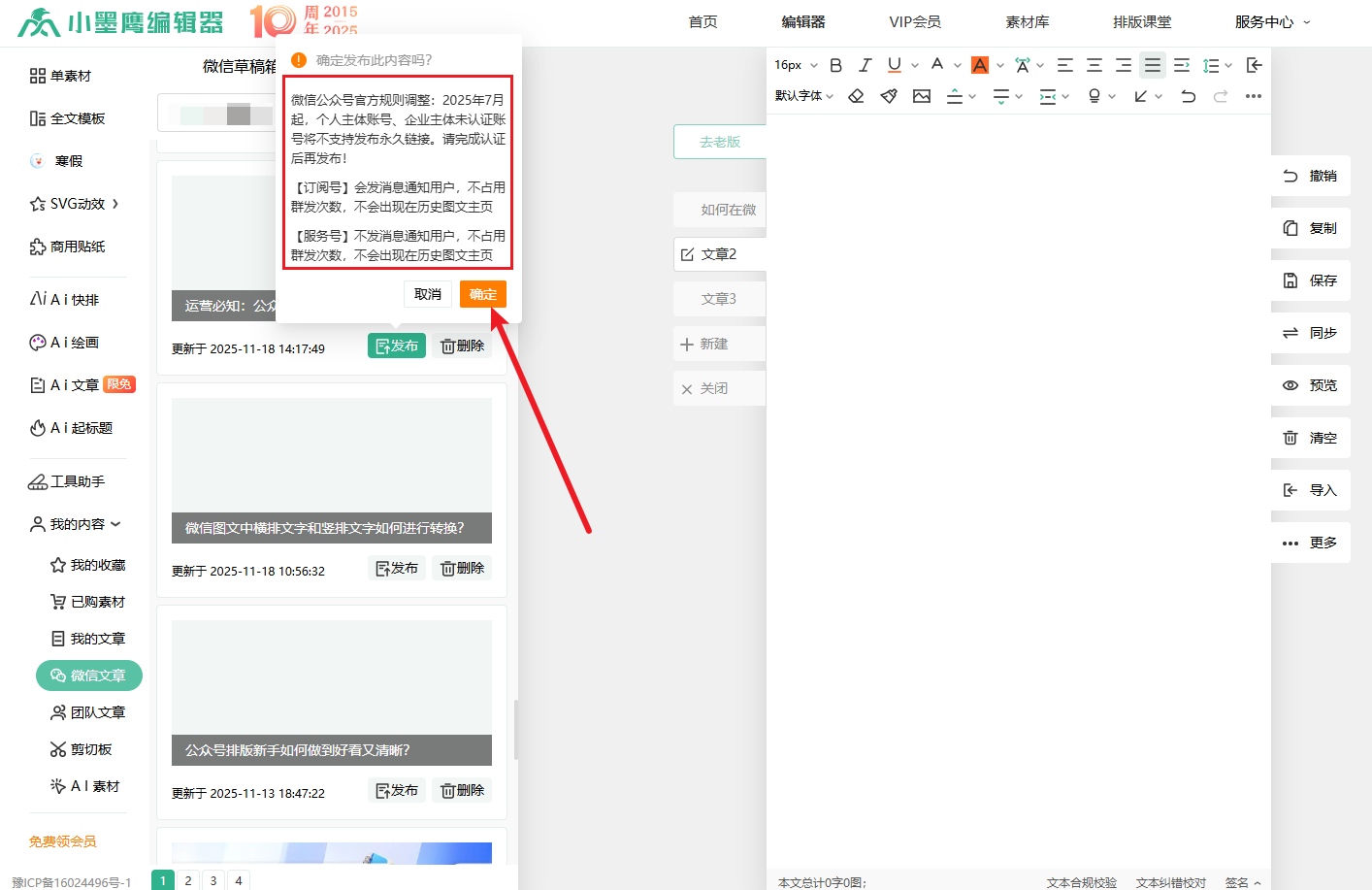Screen dimensions: 1372x890
Task: Select 我的文章 under 我的内容
Action: click(88, 639)
